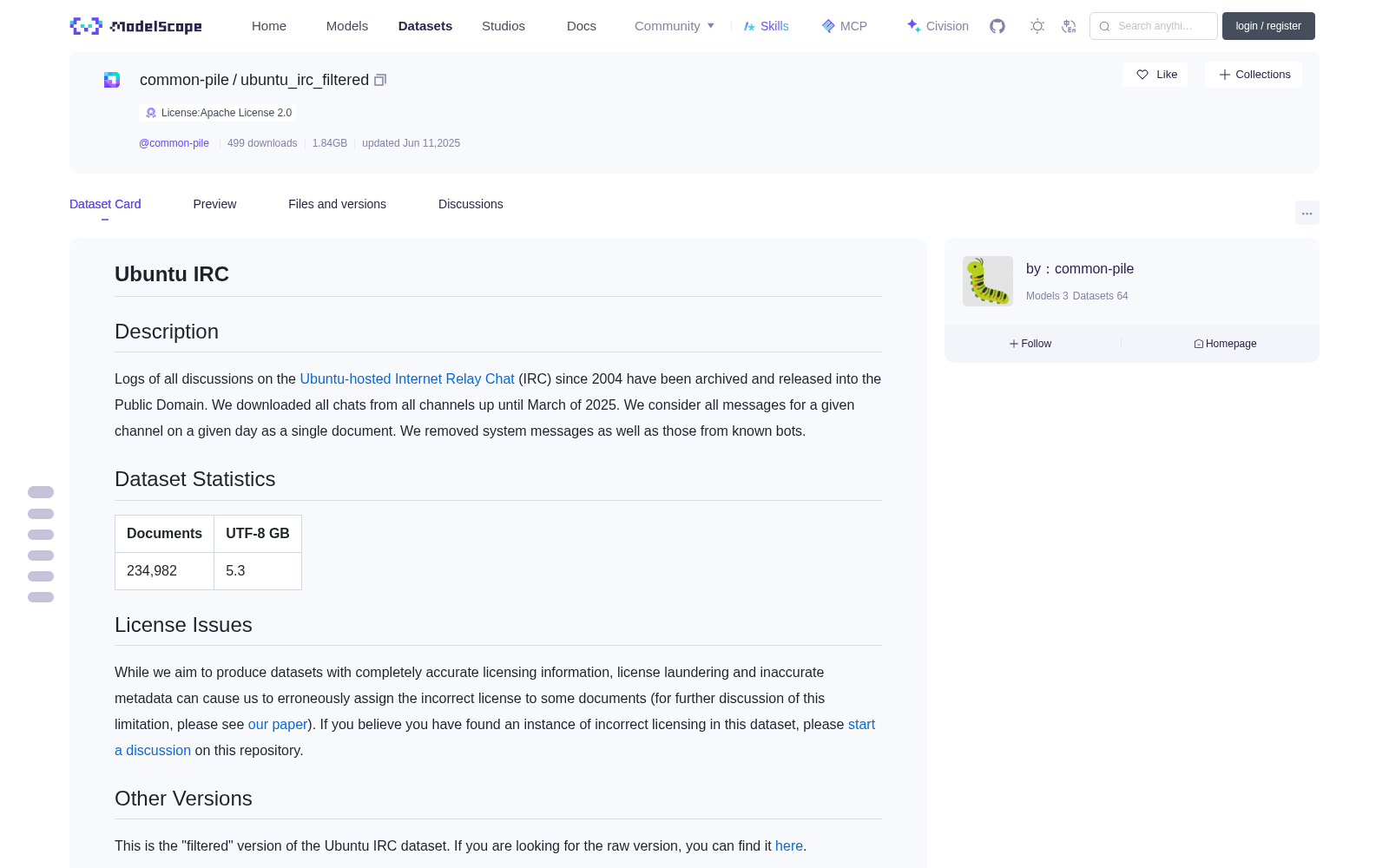Open the Files and versions tab
The image size is (1389, 868).
(337, 204)
